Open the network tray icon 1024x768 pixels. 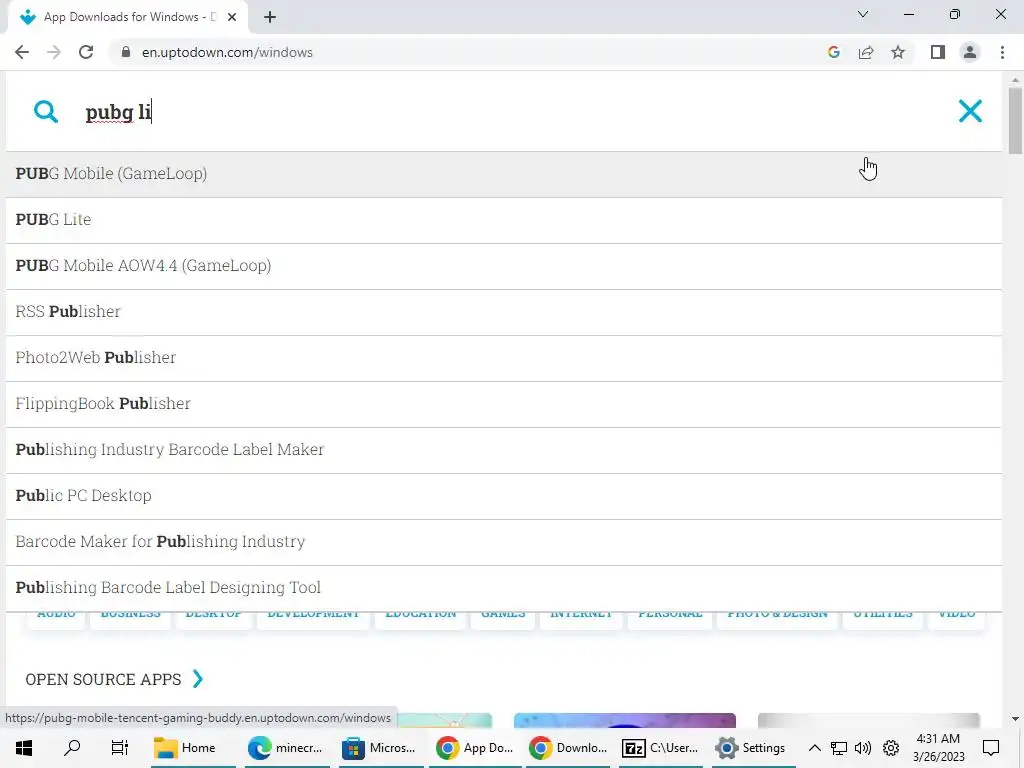click(x=839, y=748)
